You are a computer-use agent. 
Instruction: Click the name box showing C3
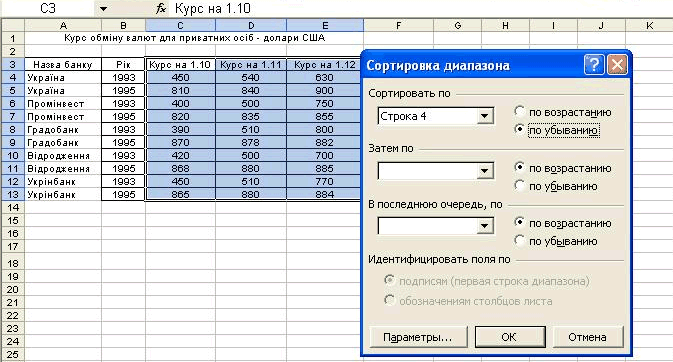tap(48, 8)
